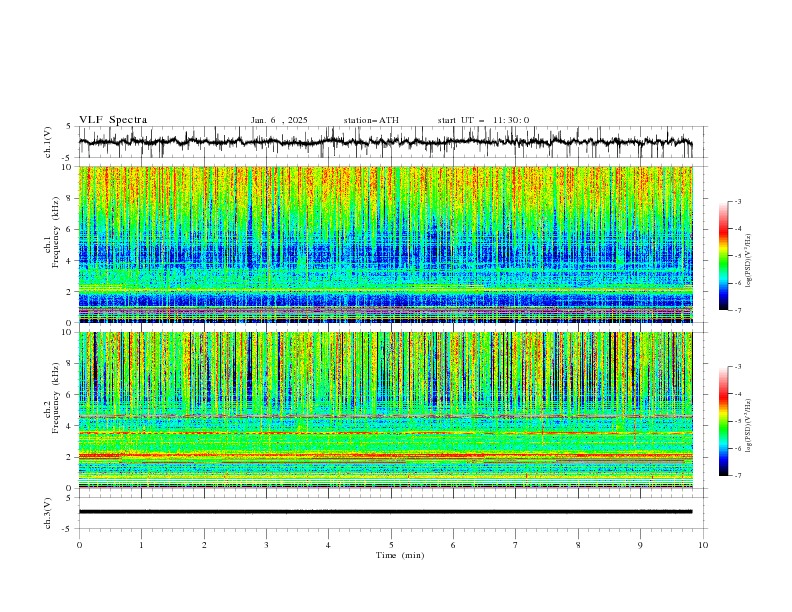Click time axis tick label '5'
Screen dimensions: 792x612
(391, 545)
